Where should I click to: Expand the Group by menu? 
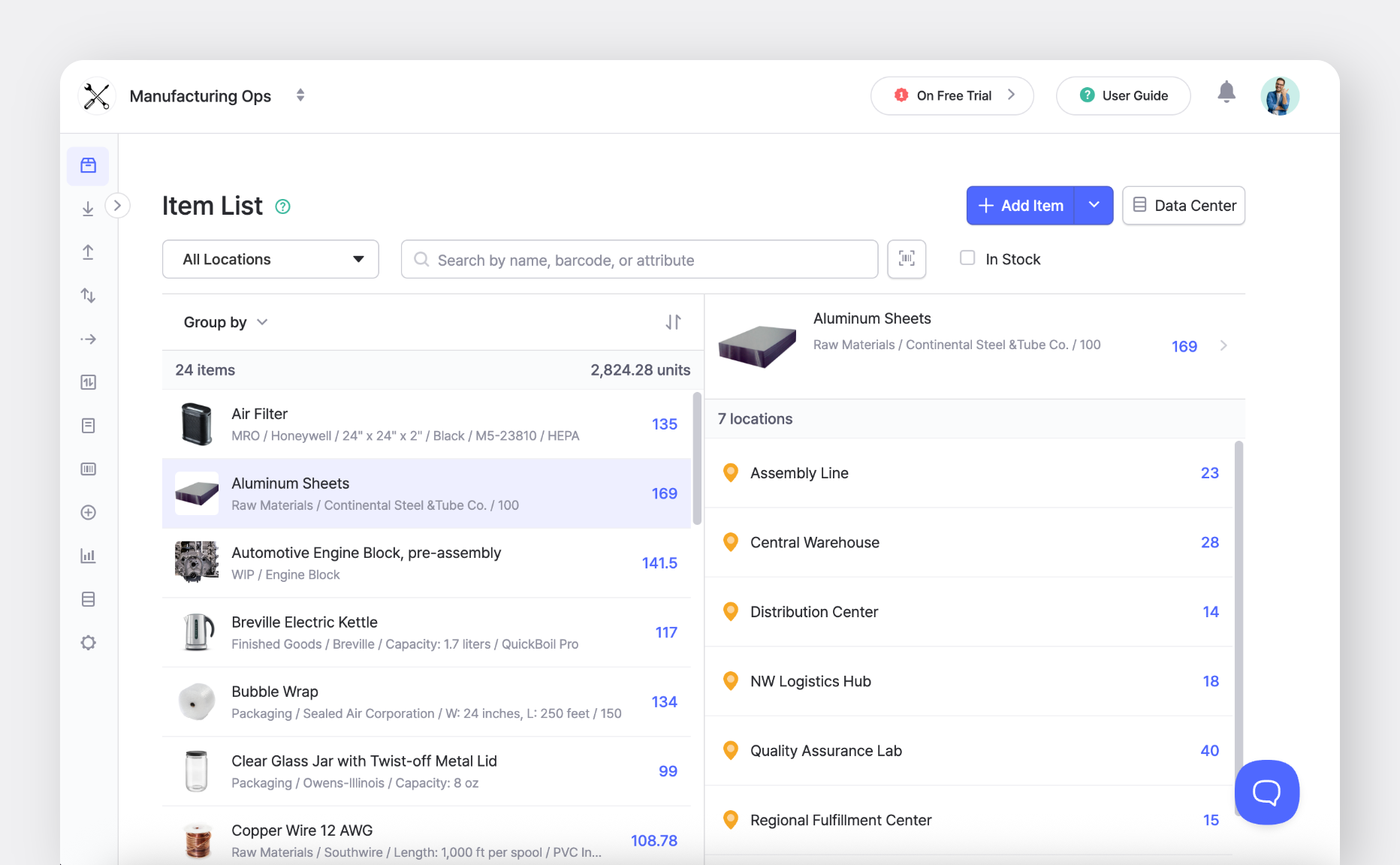pyautogui.click(x=225, y=322)
